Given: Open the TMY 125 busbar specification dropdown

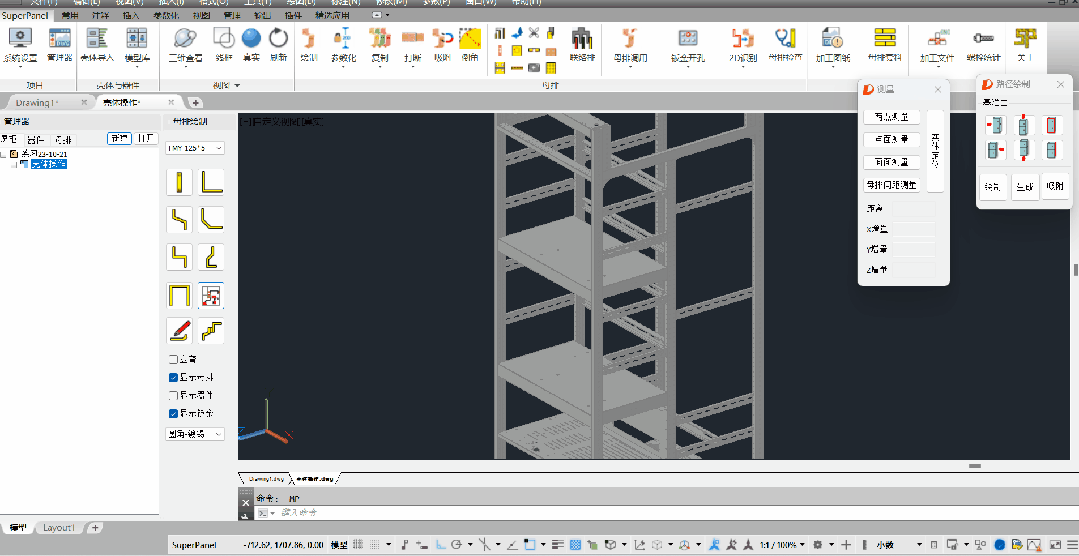Looking at the screenshot, I should [x=195, y=148].
